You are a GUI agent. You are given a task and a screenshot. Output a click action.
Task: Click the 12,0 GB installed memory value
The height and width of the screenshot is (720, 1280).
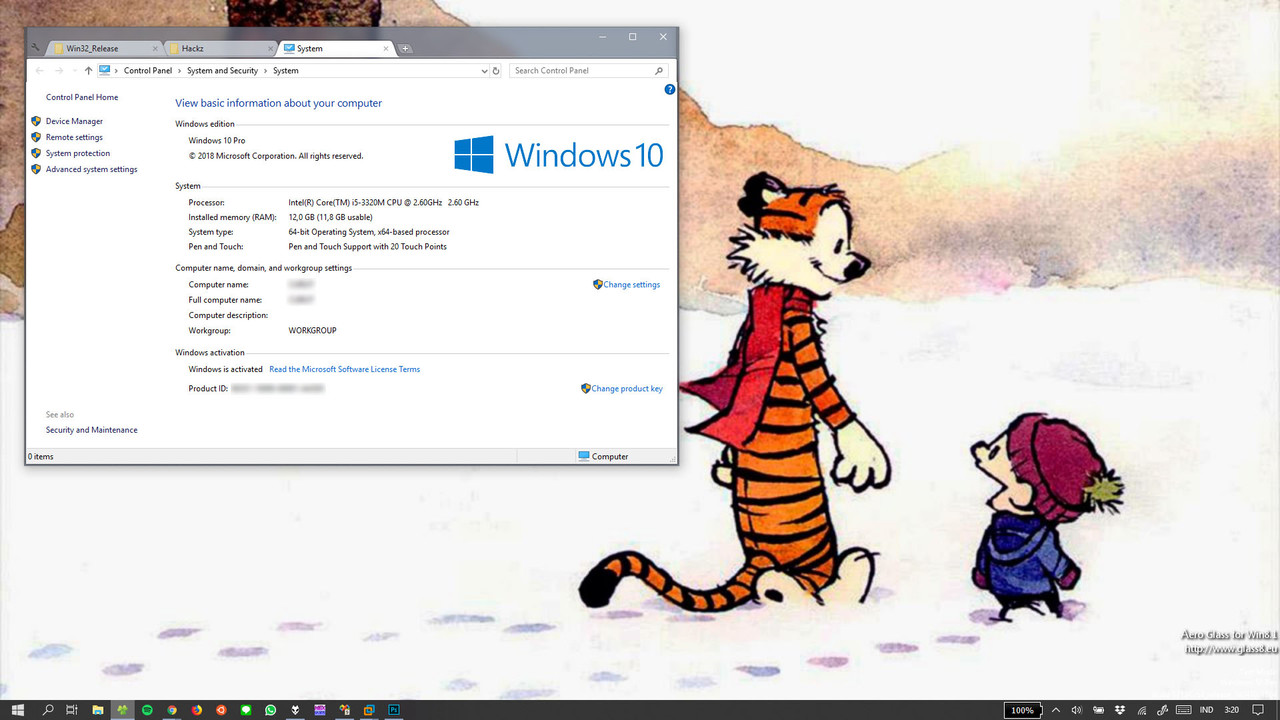pyautogui.click(x=330, y=217)
